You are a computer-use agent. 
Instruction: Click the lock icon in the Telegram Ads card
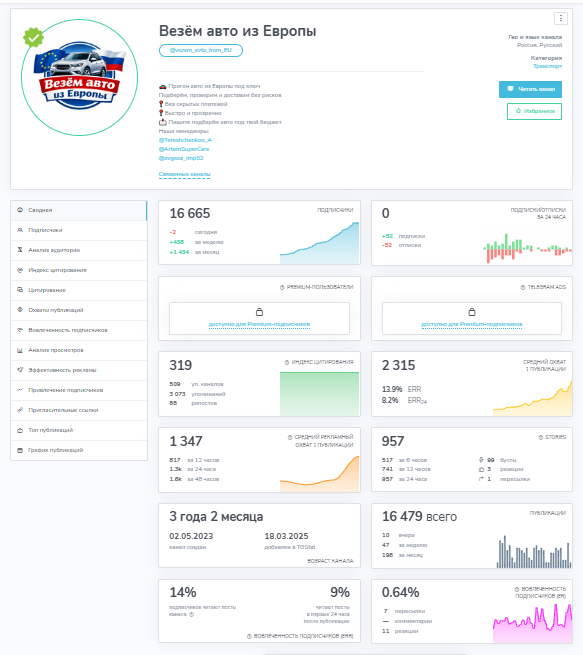[472, 312]
